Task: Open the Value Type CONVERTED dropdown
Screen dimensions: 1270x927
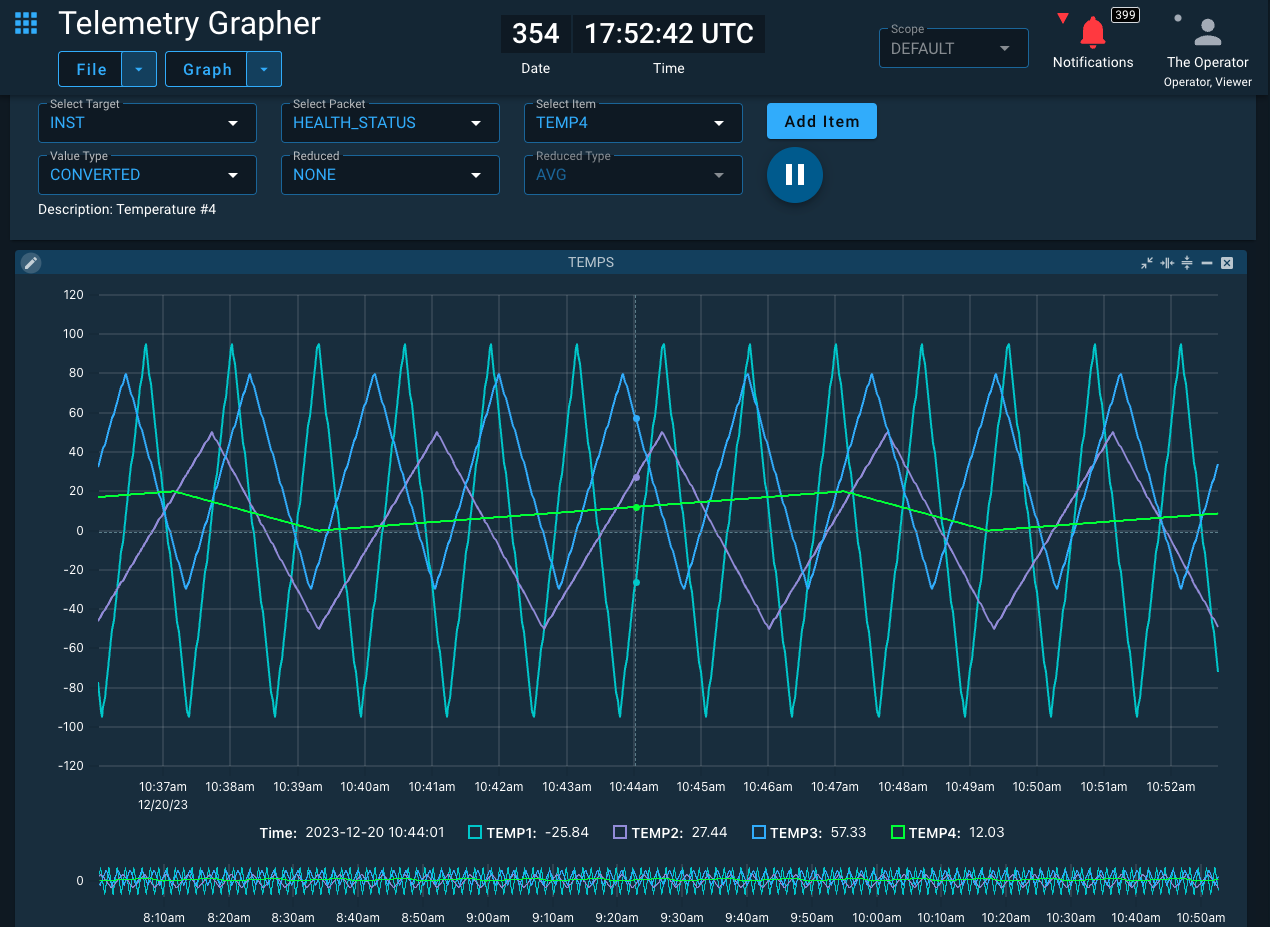Action: point(147,175)
